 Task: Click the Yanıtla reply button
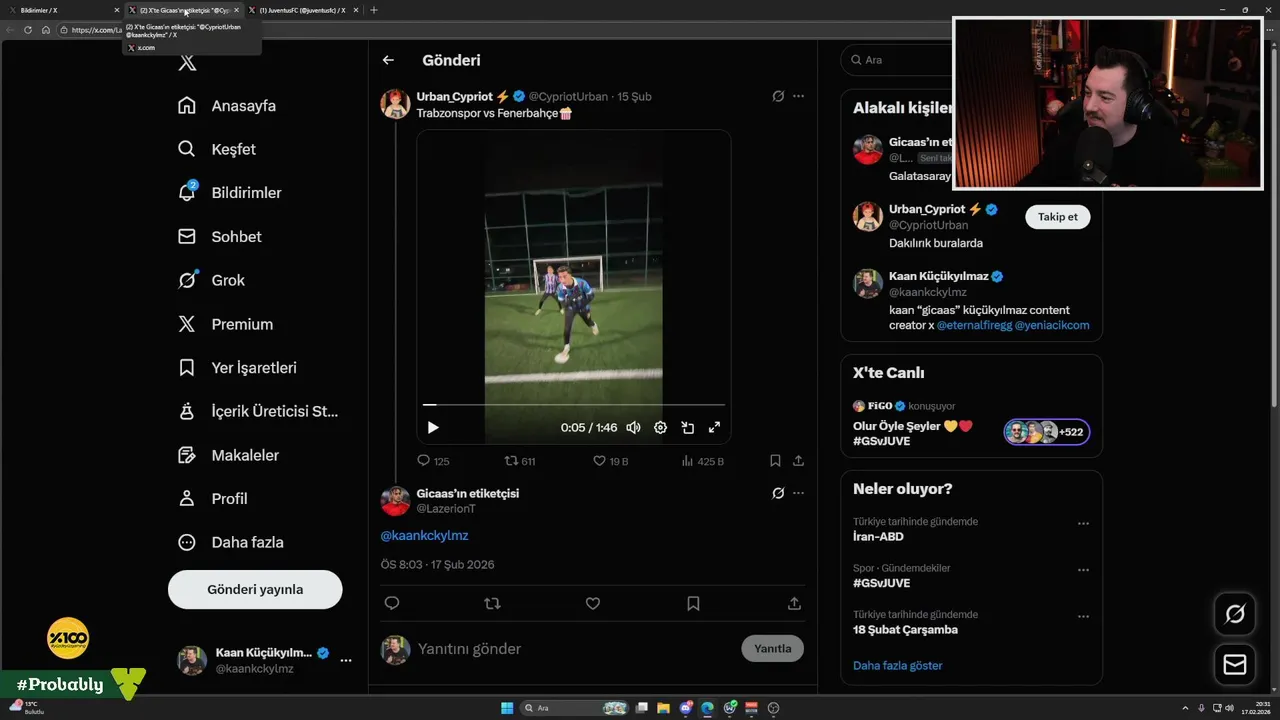772,648
